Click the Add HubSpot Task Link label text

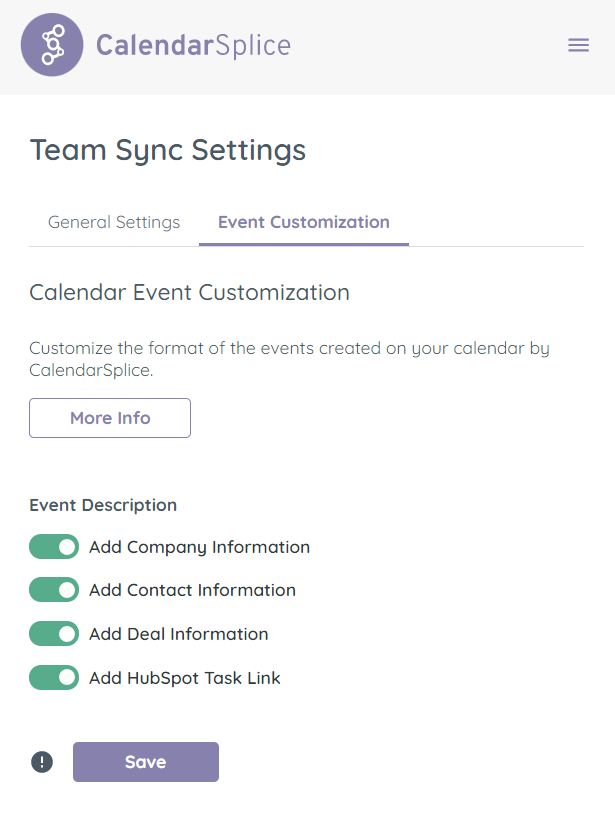184,677
